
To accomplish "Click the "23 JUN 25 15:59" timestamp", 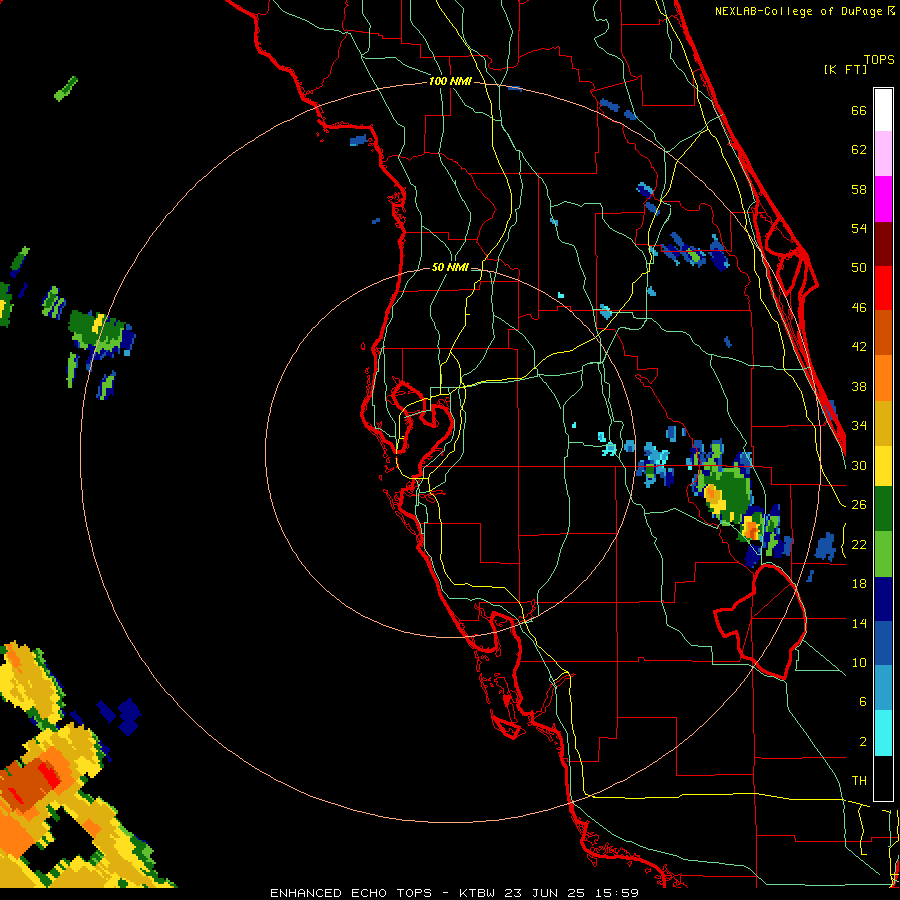I will click(572, 893).
